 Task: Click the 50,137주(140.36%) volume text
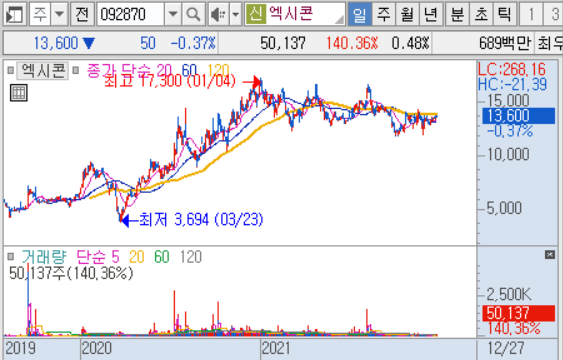[x=71, y=273]
